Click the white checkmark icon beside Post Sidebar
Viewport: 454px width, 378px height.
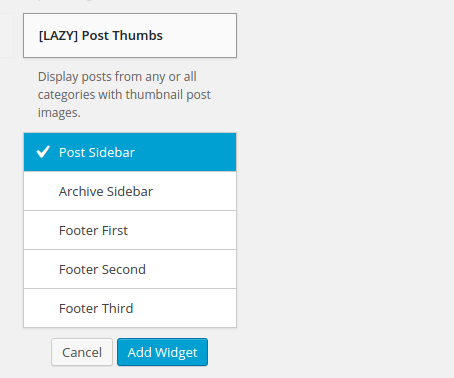click(x=43, y=152)
